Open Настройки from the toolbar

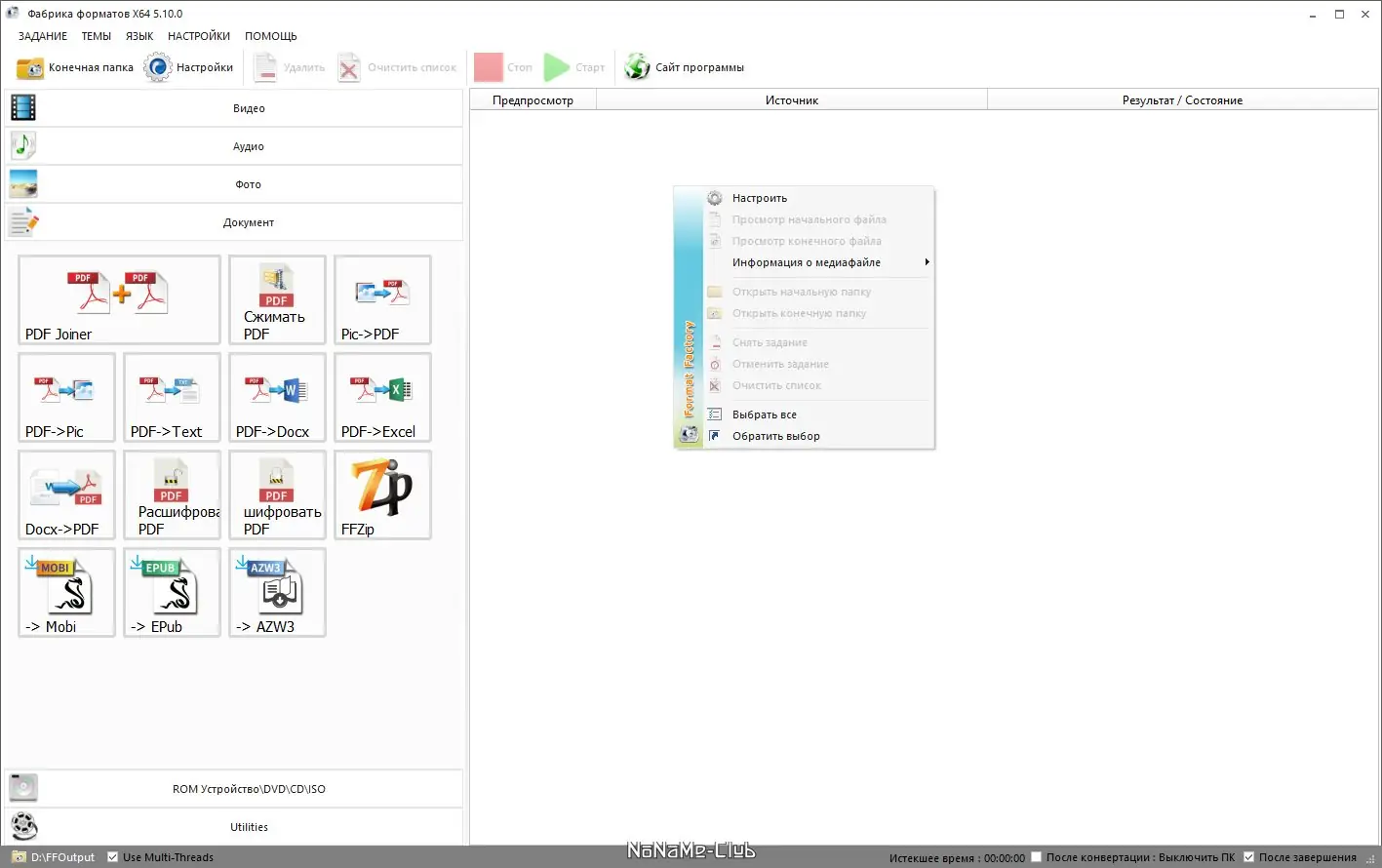[189, 67]
